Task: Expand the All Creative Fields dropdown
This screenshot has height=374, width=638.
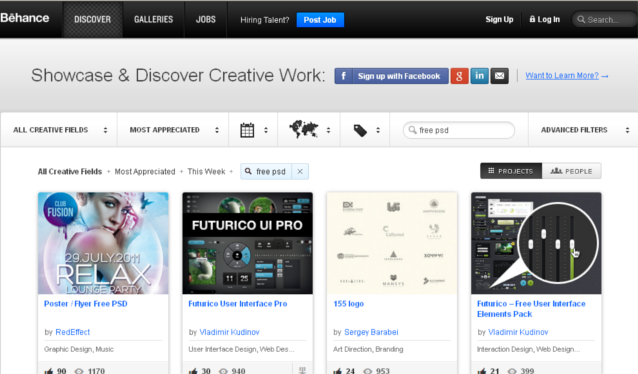Action: tap(59, 130)
